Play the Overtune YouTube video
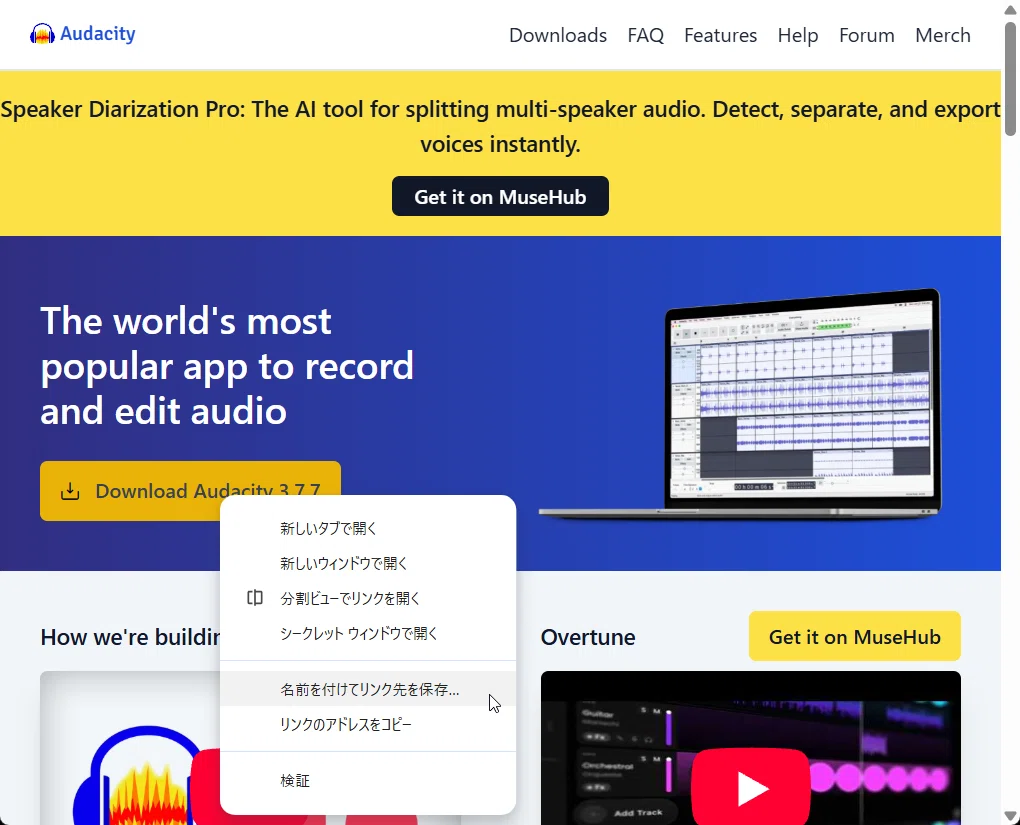Viewport: 1020px width, 825px height. pos(751,788)
